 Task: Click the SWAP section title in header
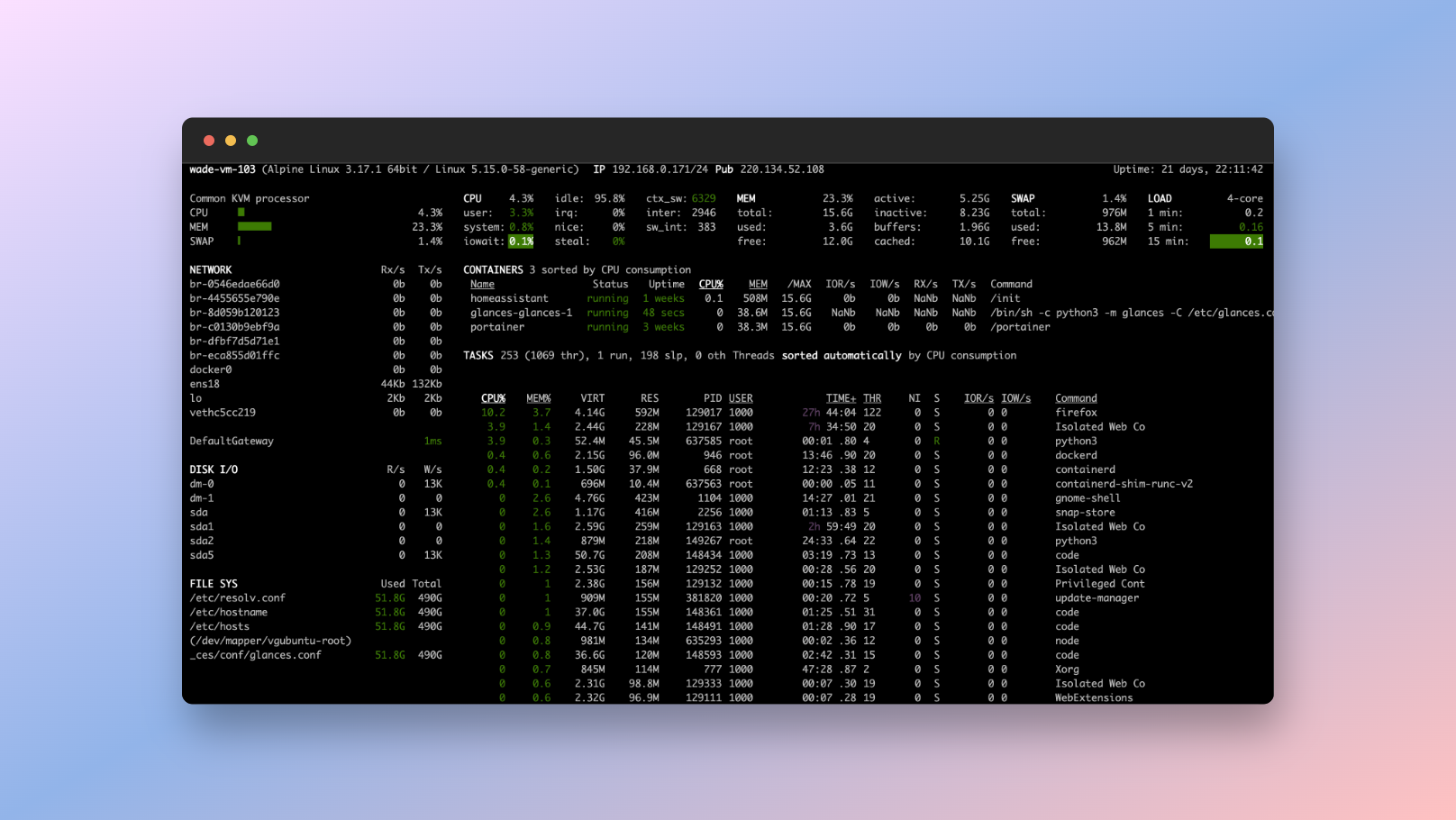tap(1023, 198)
